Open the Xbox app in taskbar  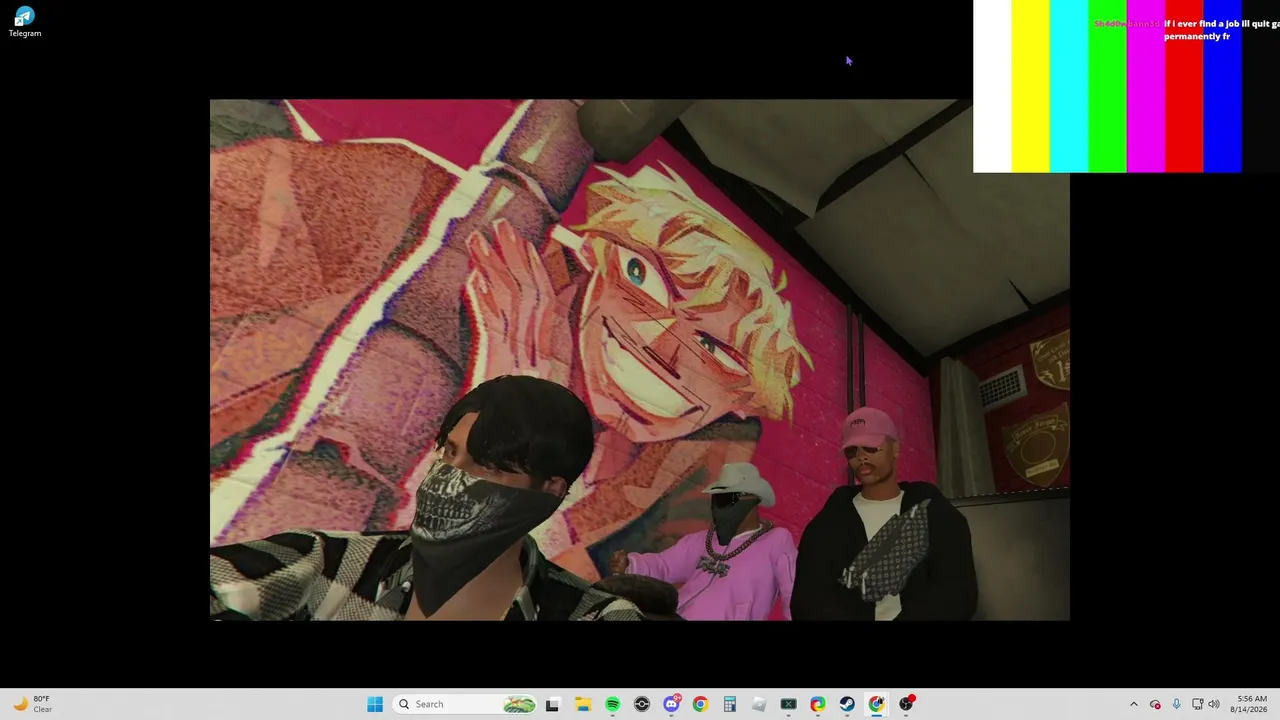pos(788,704)
